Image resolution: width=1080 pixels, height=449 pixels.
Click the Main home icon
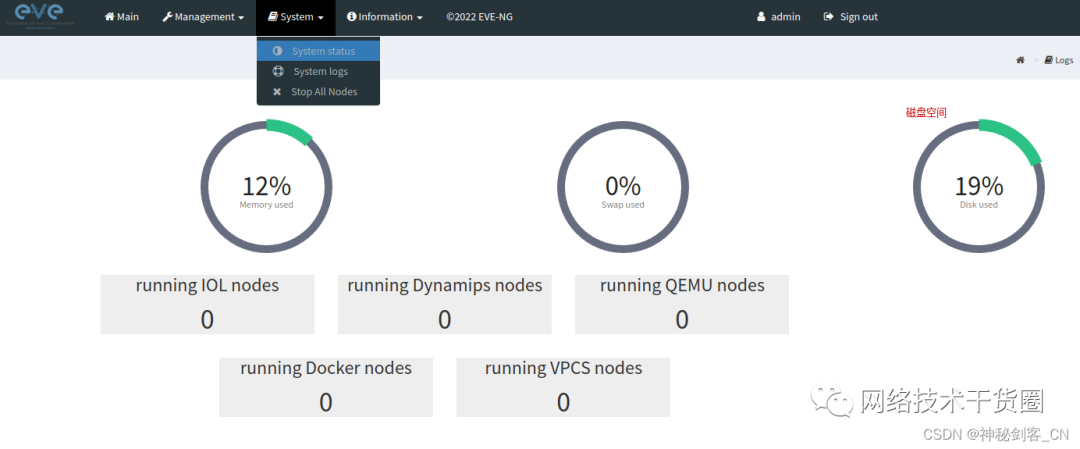click(110, 17)
